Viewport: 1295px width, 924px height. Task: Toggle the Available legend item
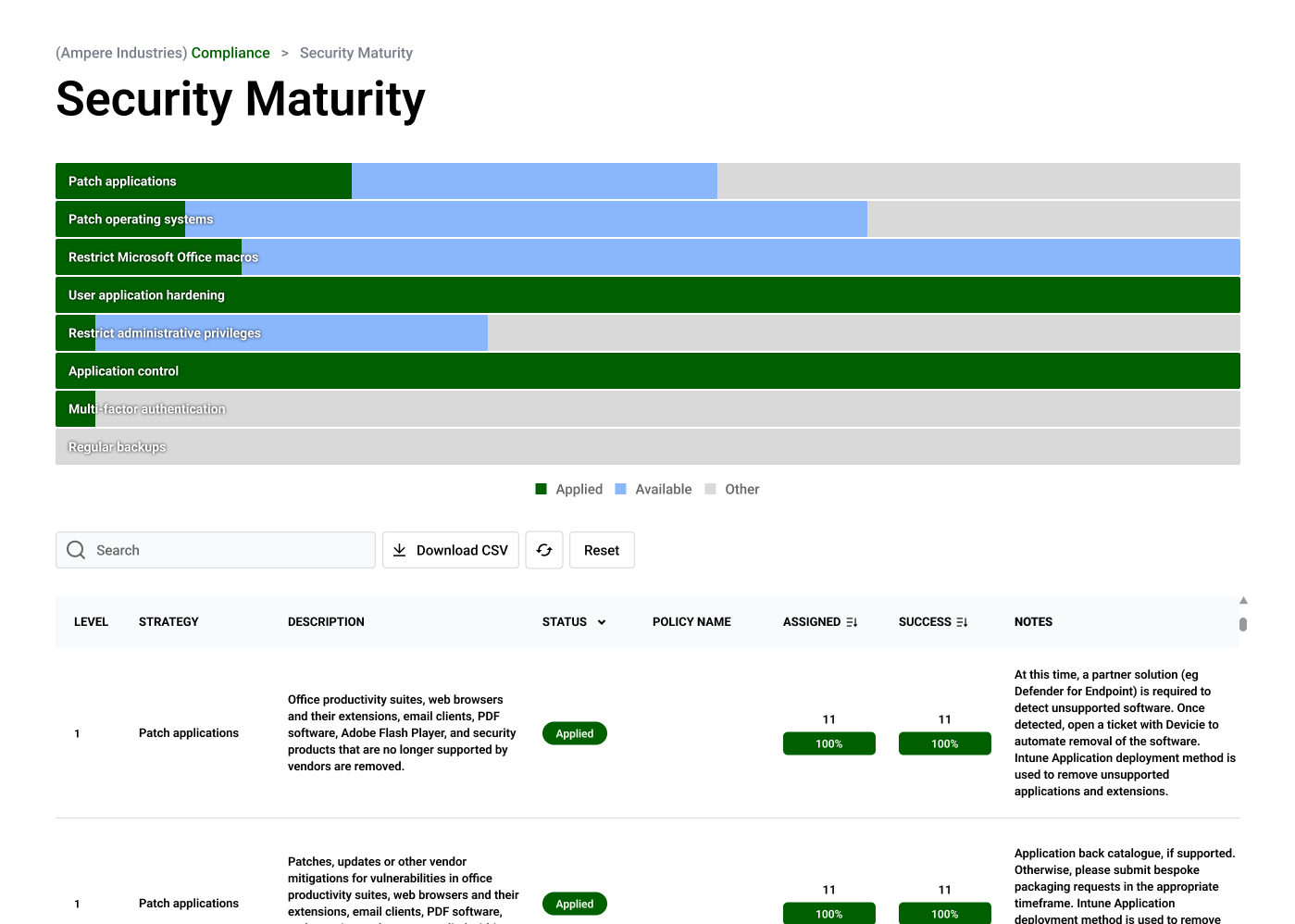(653, 489)
